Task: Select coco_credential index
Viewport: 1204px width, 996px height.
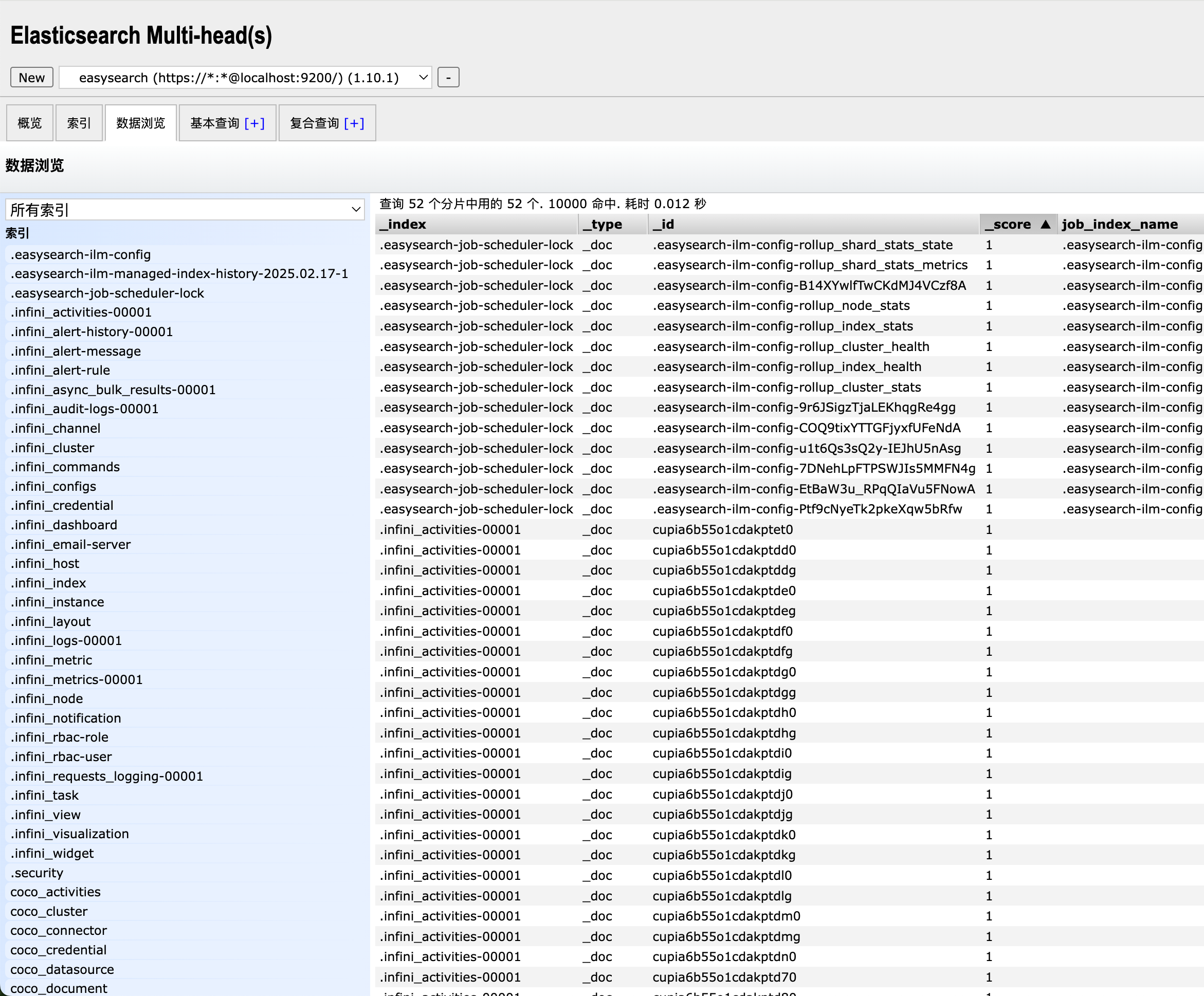Action: 185,950
